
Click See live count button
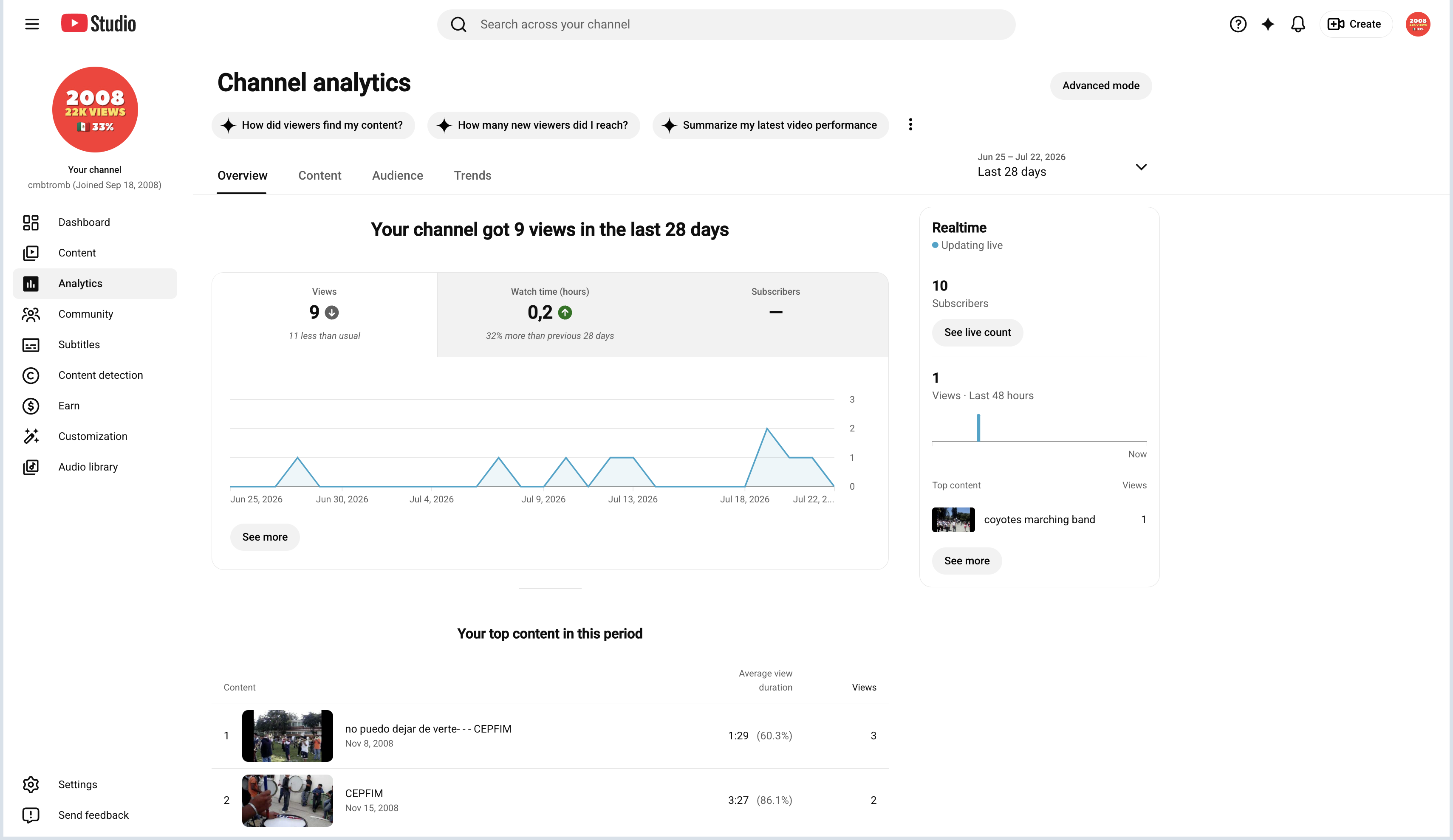point(977,333)
